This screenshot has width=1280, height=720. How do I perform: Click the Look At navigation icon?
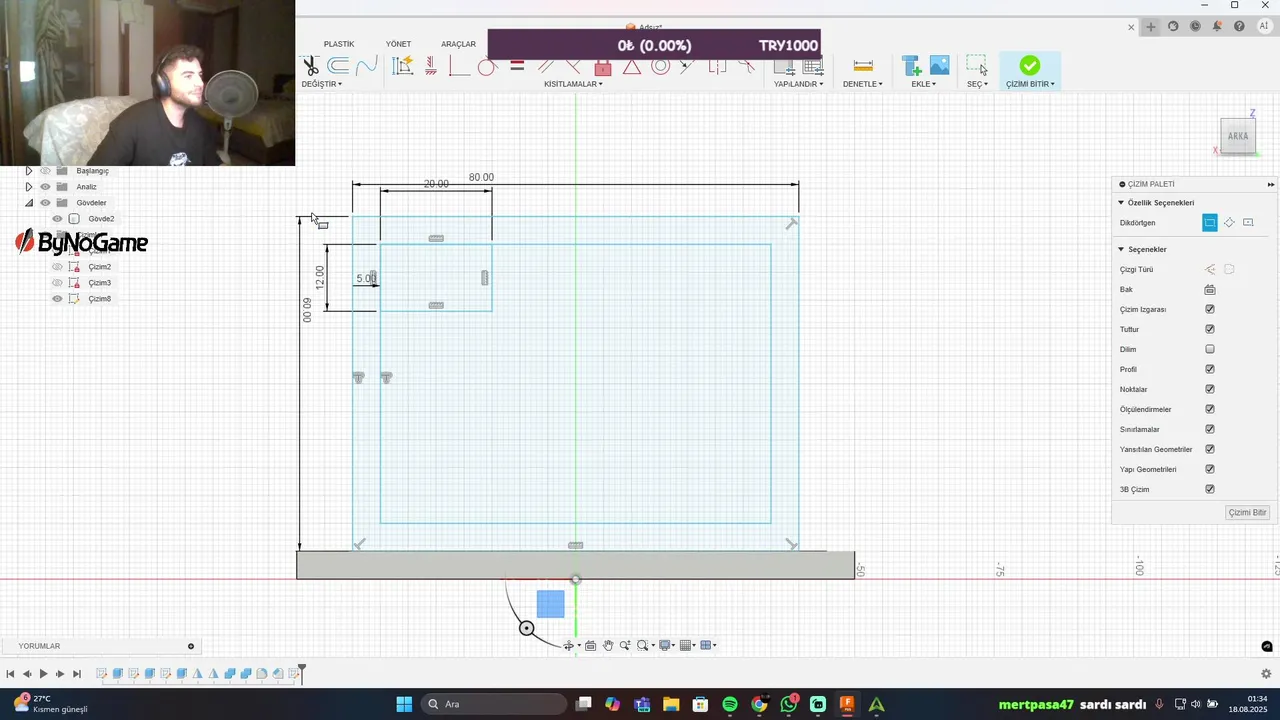[590, 646]
